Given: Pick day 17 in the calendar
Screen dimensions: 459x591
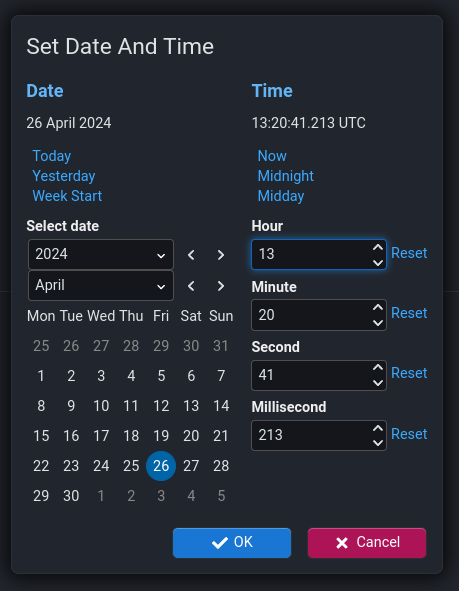Looking at the screenshot, I should tap(101, 436).
